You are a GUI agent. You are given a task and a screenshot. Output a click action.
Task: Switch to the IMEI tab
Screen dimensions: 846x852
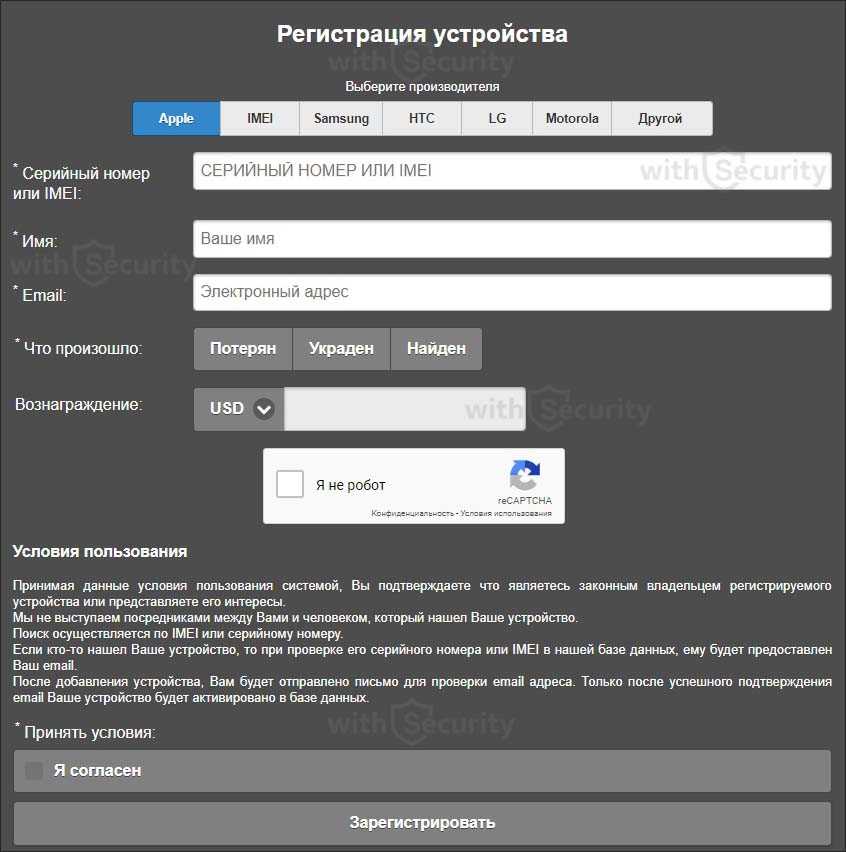pyautogui.click(x=260, y=118)
